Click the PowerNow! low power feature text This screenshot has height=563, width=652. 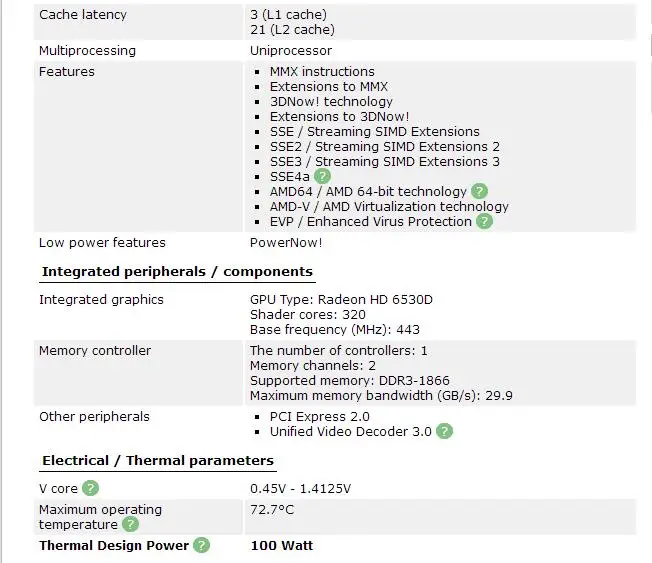(x=286, y=242)
